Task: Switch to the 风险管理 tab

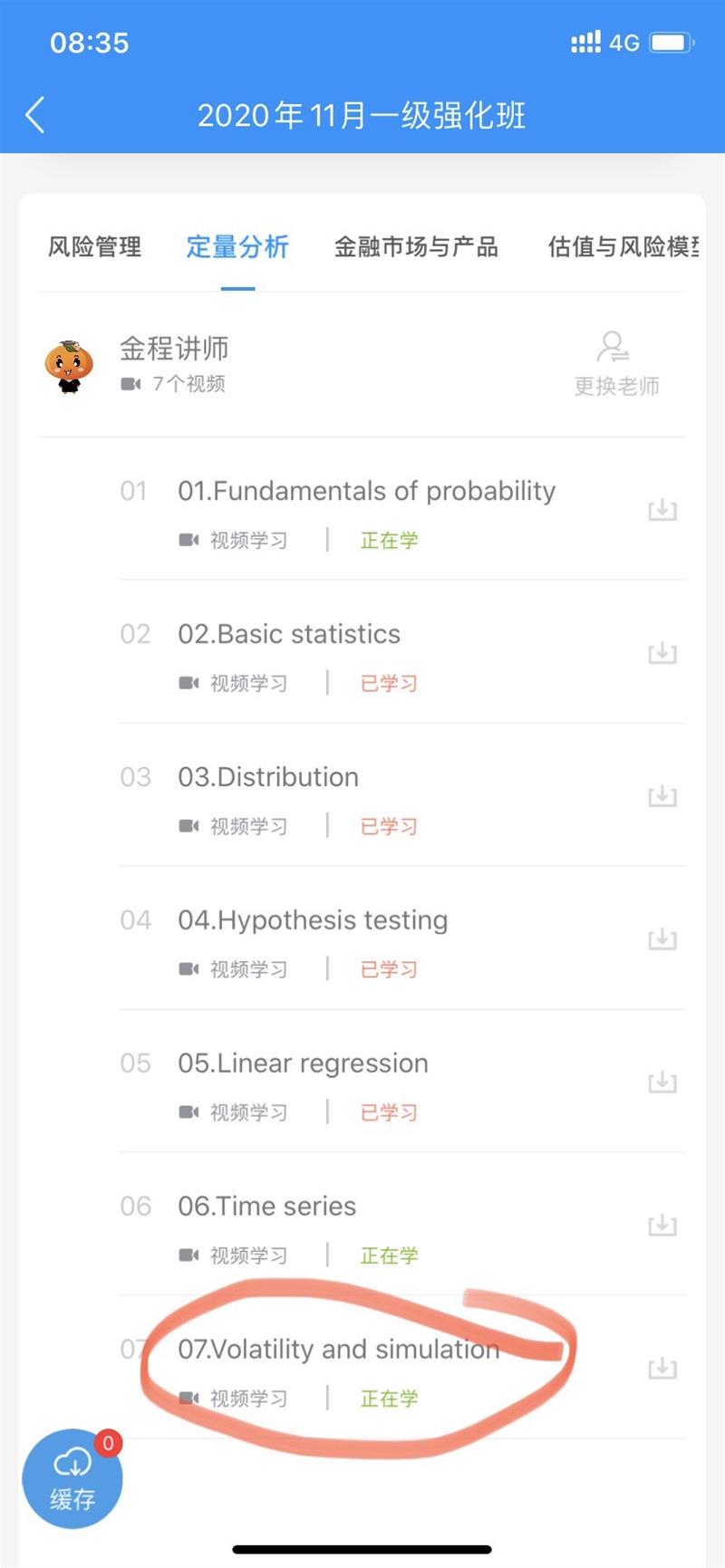Action: point(94,246)
